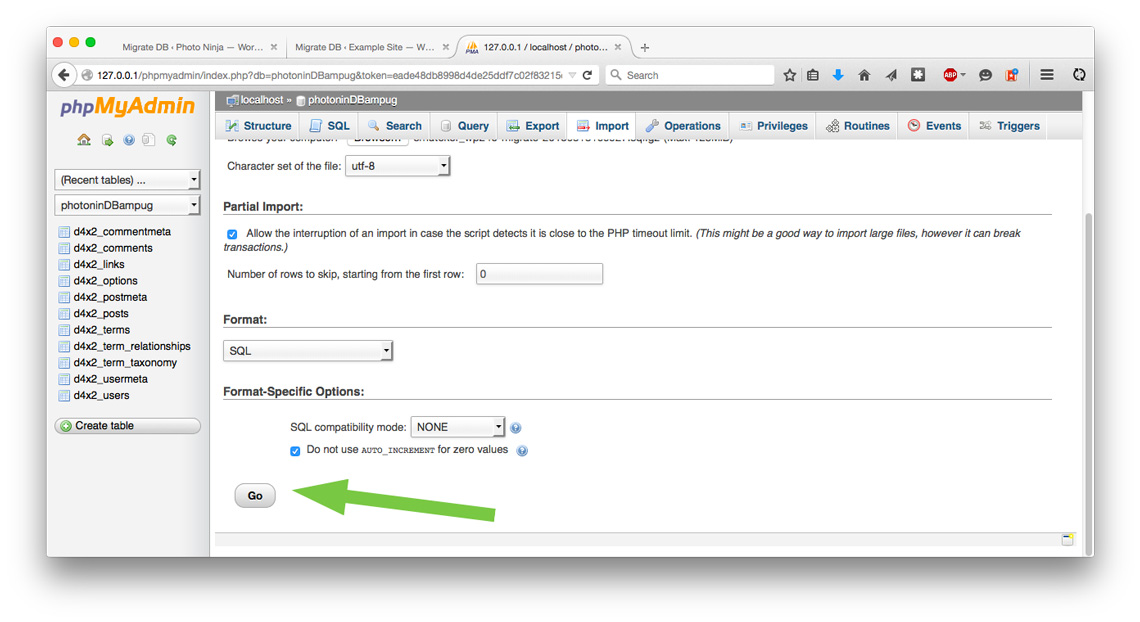Click photoninDBampug breadcrumb link
Screen dimensions: 1140x622
pos(353,100)
